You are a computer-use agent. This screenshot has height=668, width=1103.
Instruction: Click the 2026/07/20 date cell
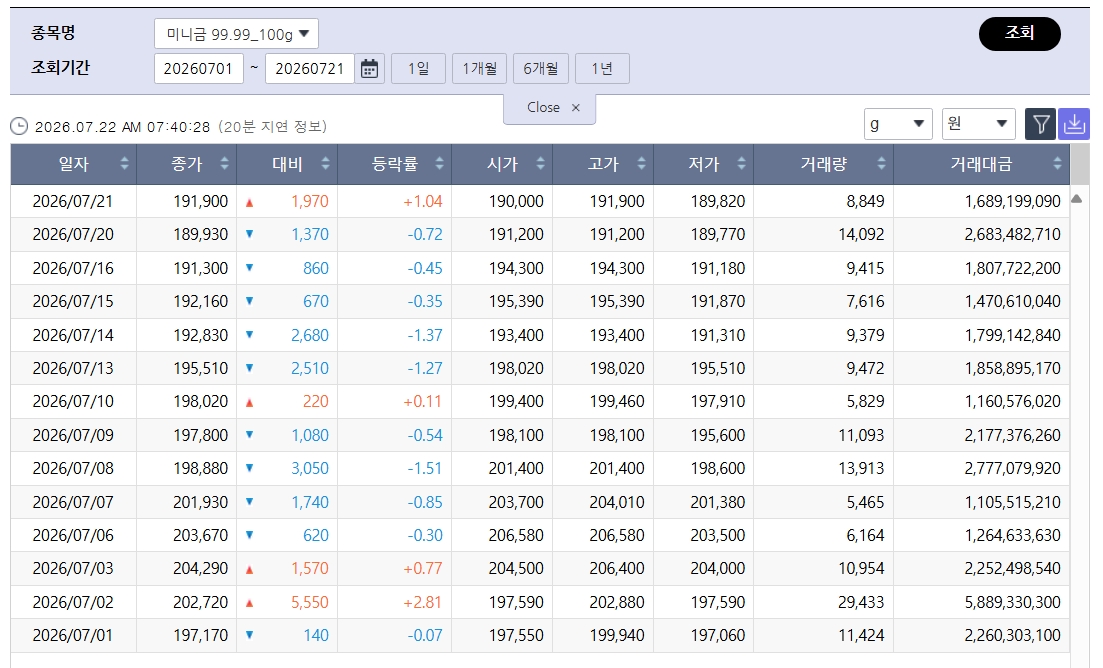coord(73,234)
